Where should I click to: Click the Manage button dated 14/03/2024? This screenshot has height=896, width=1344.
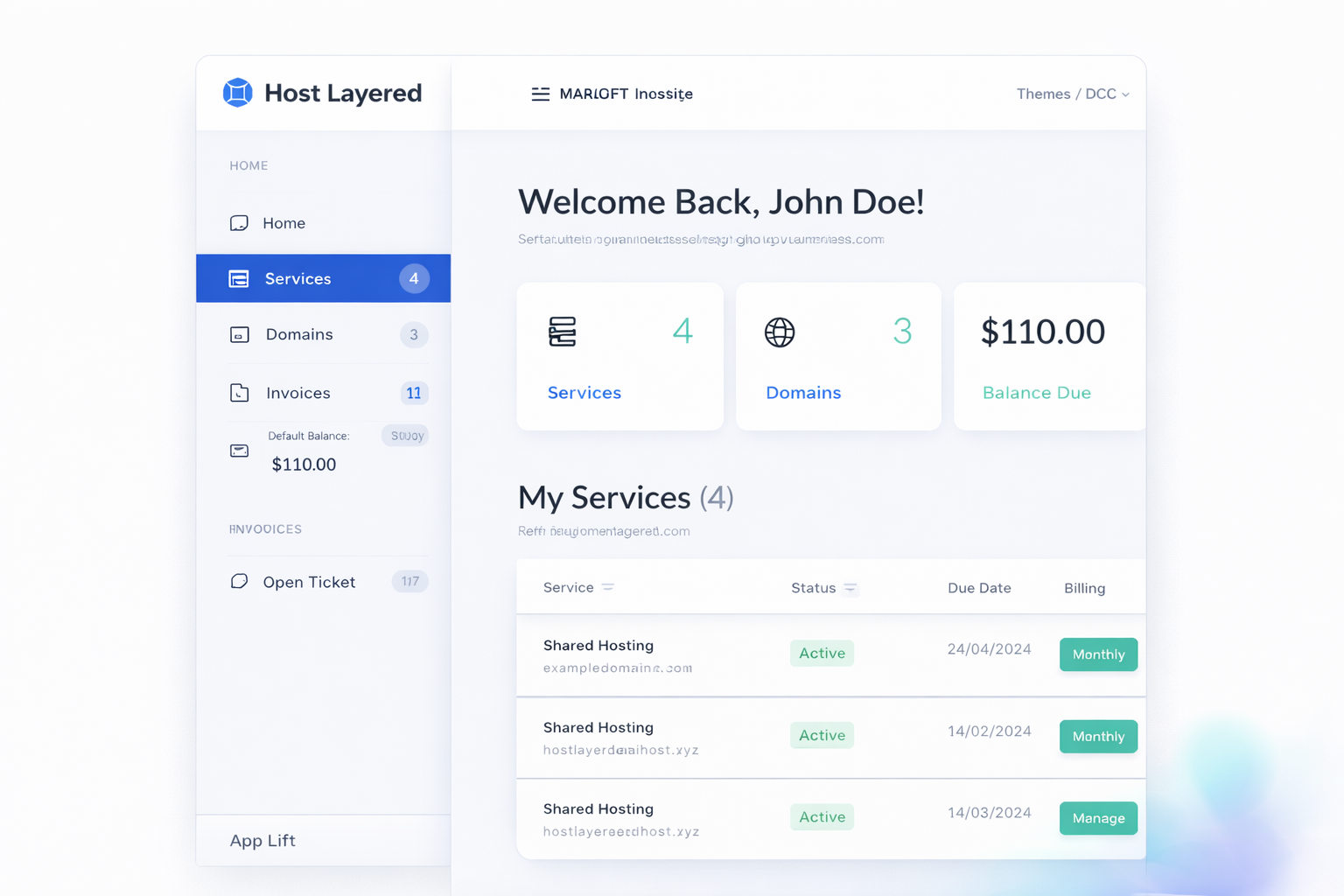click(1098, 818)
